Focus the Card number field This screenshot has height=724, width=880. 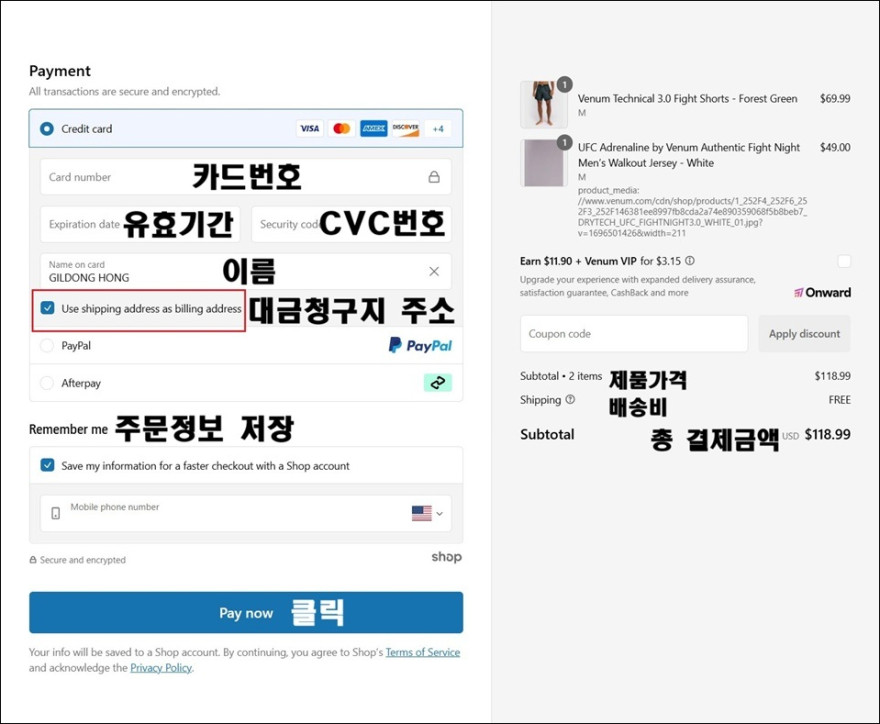245,177
